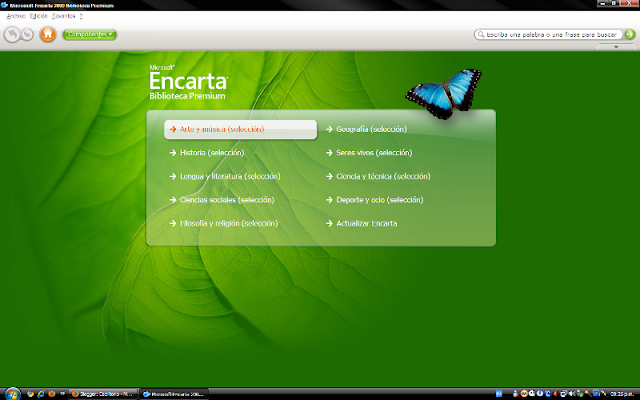Click the Encarta Biblioteca Premium logo
Screen dimensions: 640x400
[189, 82]
